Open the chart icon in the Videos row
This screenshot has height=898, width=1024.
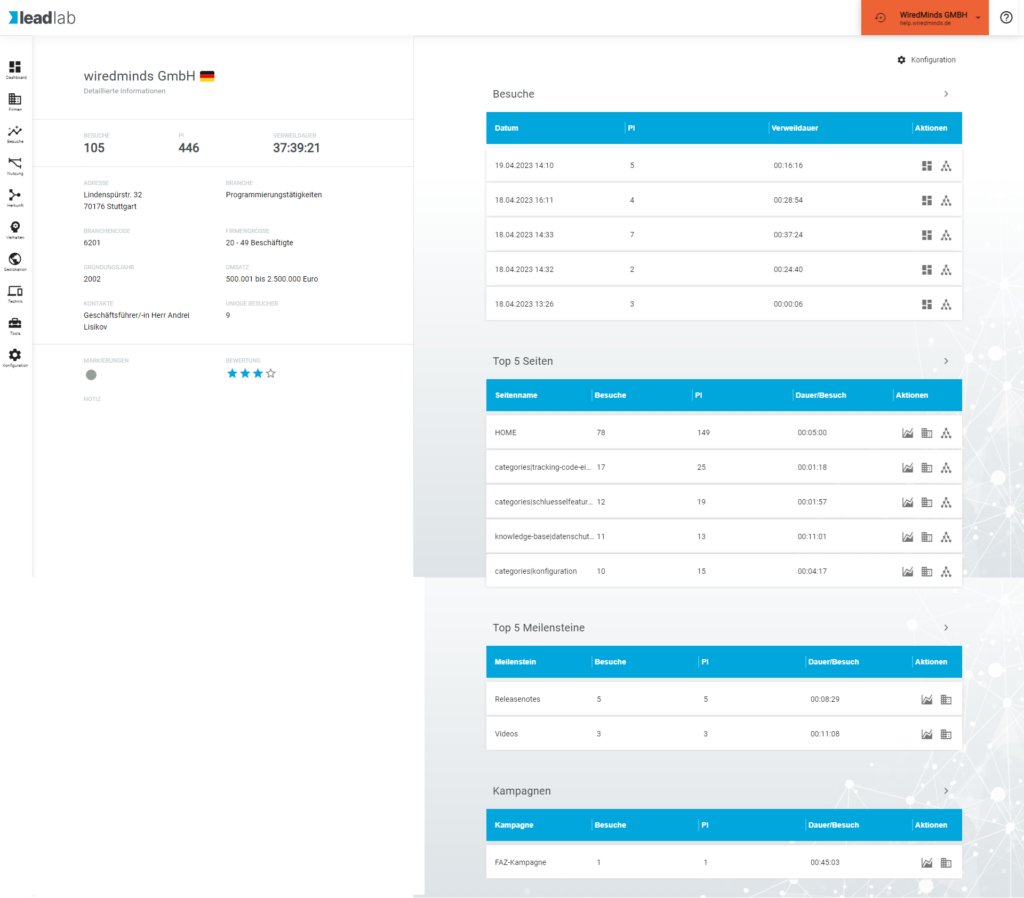pyautogui.click(x=927, y=734)
